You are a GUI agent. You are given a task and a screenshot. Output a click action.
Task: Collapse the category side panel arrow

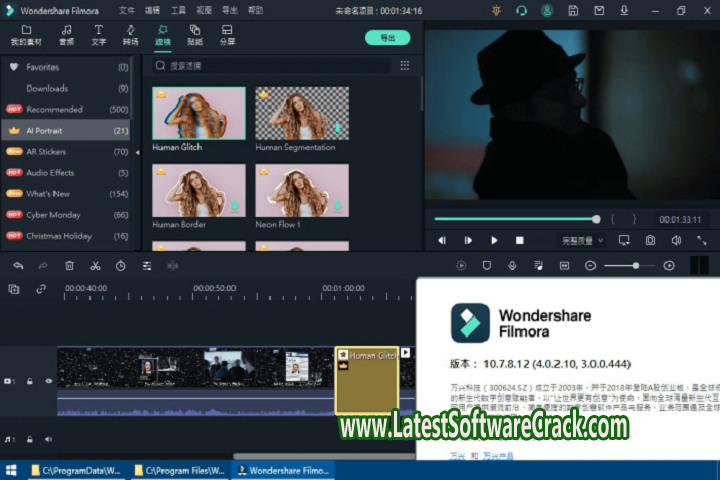tap(137, 152)
